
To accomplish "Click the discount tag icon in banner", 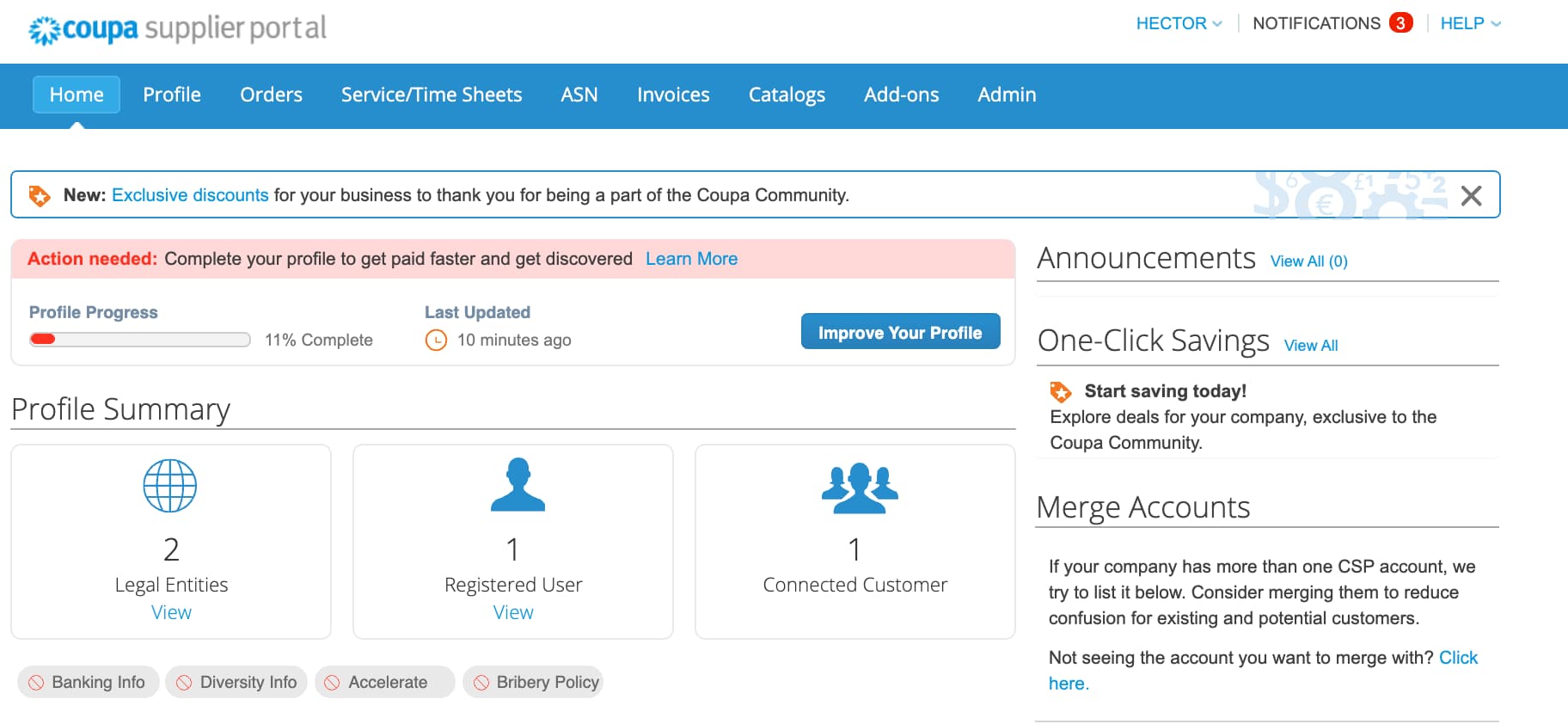I will point(40,196).
